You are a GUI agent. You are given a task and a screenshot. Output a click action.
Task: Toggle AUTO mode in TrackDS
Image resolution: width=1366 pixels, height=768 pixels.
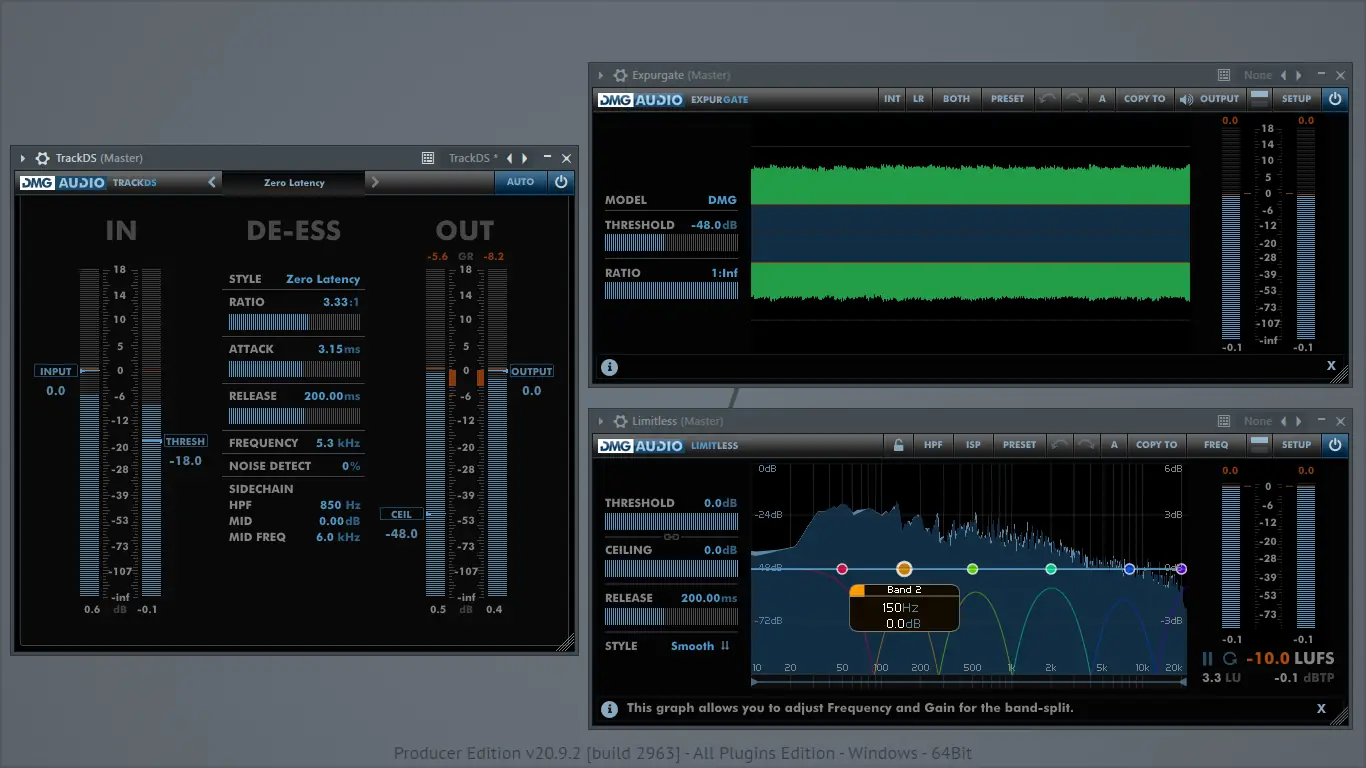521,182
